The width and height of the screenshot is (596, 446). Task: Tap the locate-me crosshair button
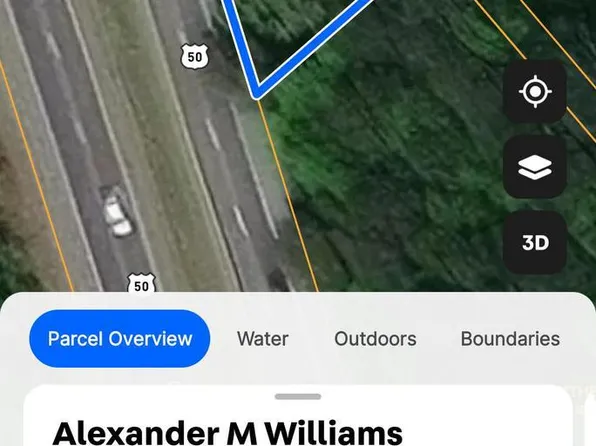[535, 91]
